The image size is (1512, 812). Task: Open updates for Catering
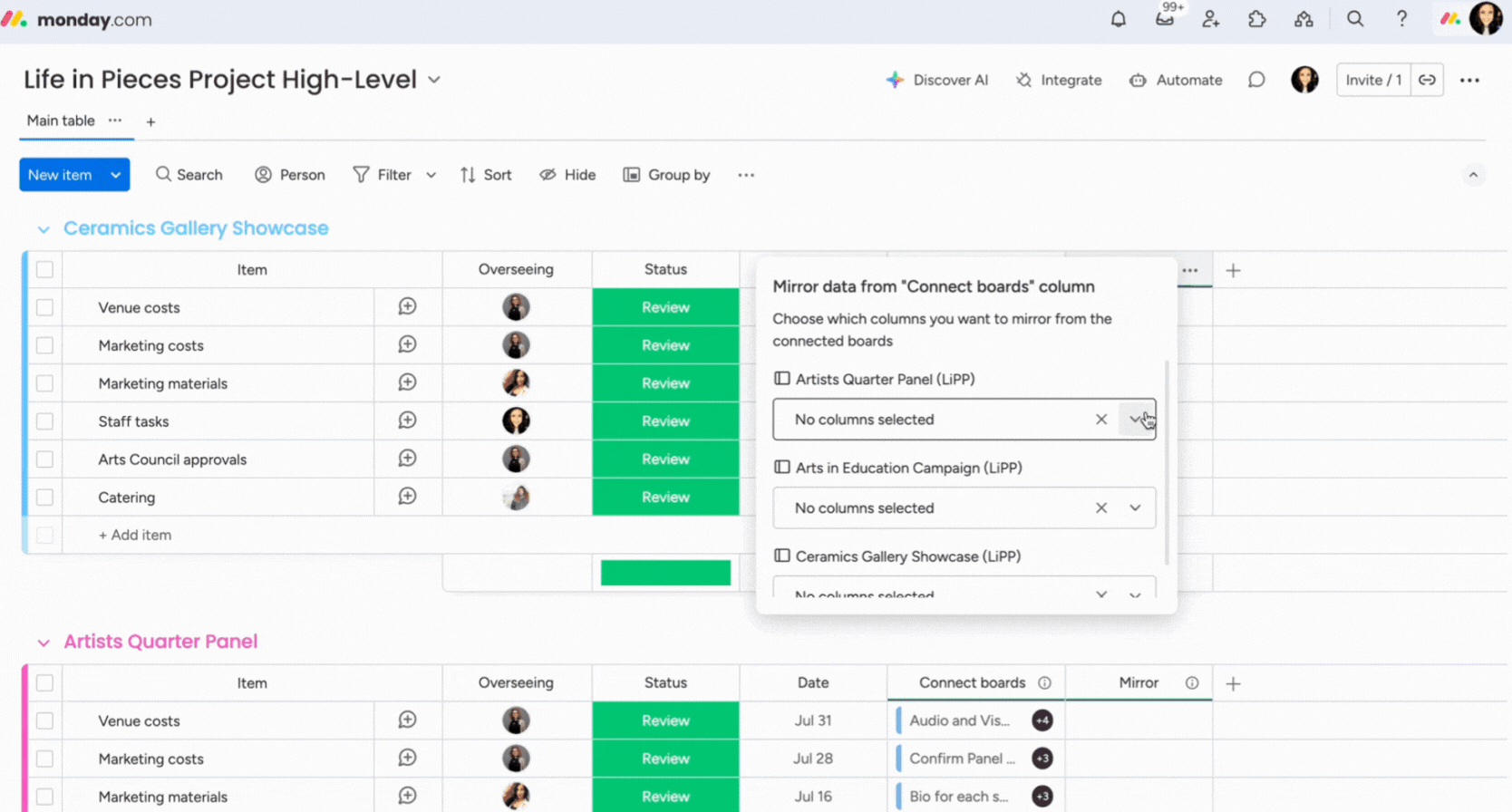click(x=408, y=497)
